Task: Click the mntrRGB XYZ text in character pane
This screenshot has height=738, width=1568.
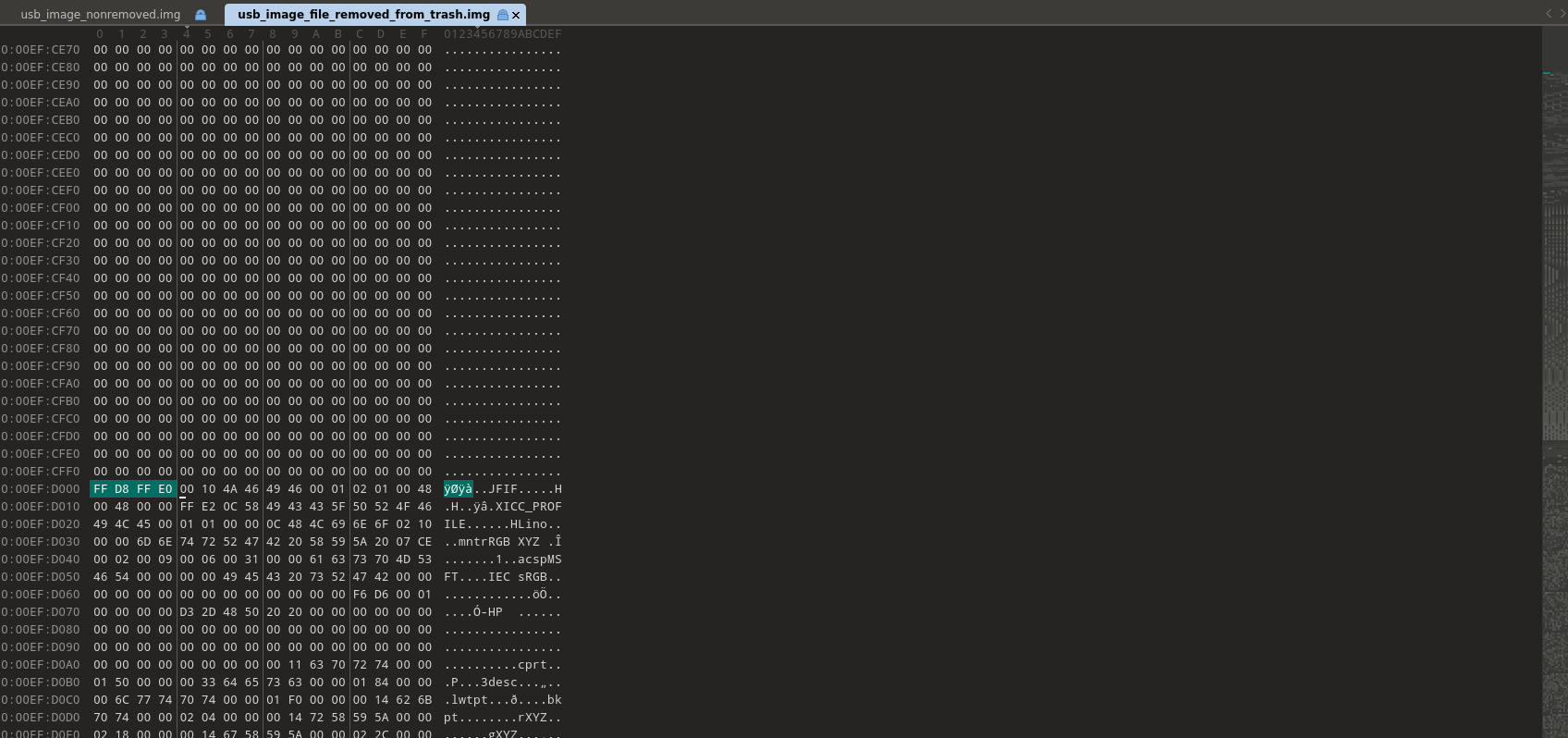Action: coord(499,542)
